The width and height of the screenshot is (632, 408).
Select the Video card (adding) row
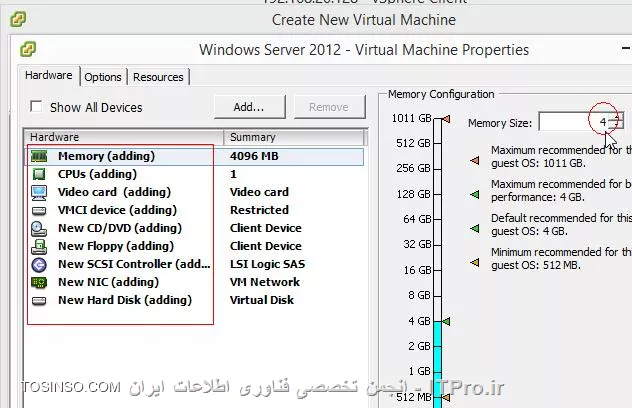pos(195,192)
